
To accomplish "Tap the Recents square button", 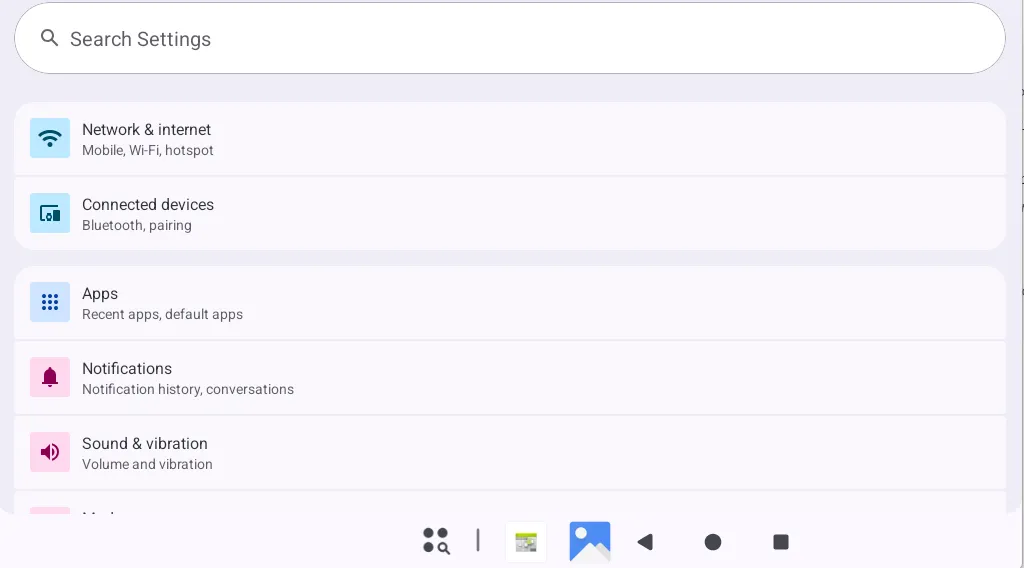I will [781, 542].
